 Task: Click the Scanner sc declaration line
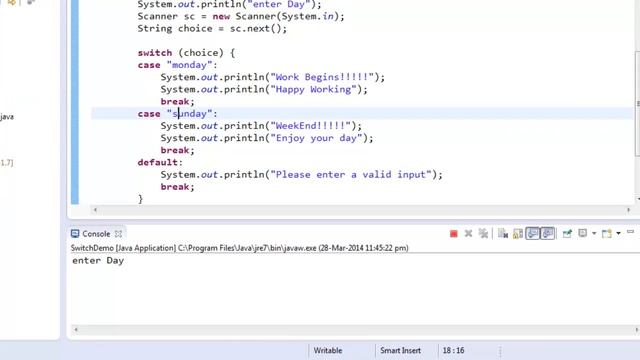point(241,16)
